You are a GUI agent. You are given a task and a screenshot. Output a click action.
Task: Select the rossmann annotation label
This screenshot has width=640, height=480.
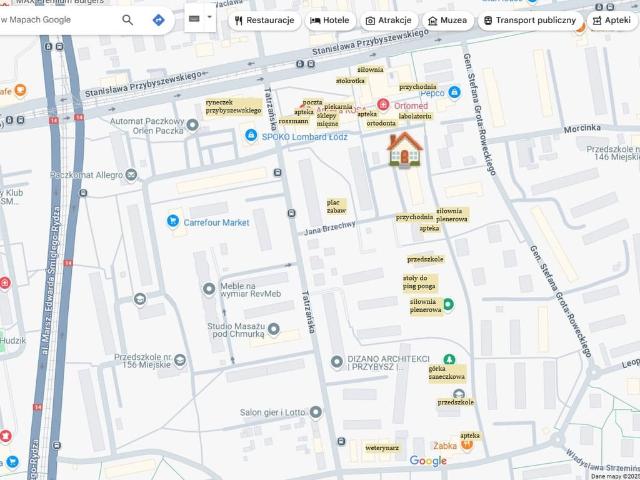coord(293,121)
